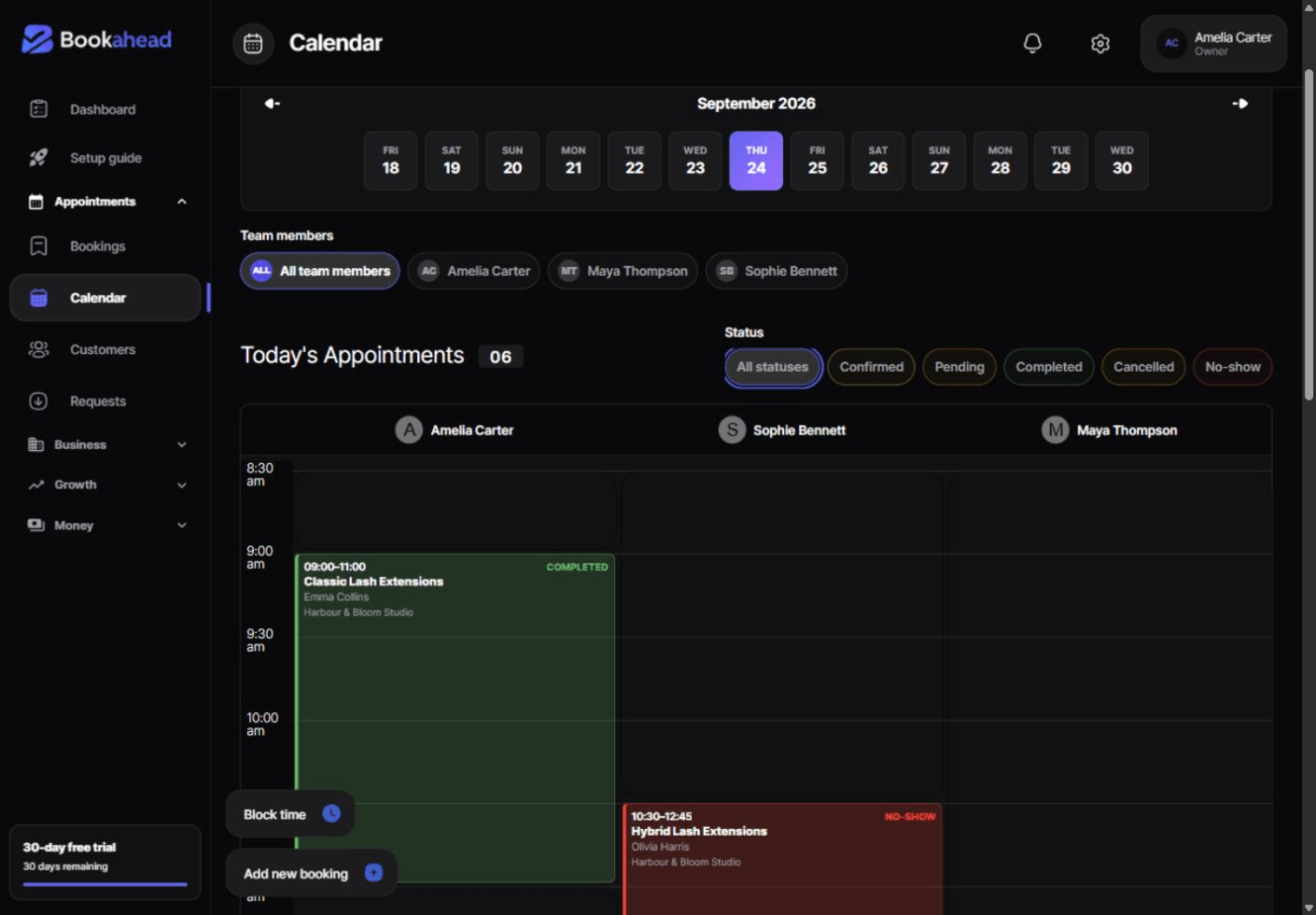Screen dimensions: 1316x915
Task: Click the plus icon on Add new booking
Action: [373, 873]
